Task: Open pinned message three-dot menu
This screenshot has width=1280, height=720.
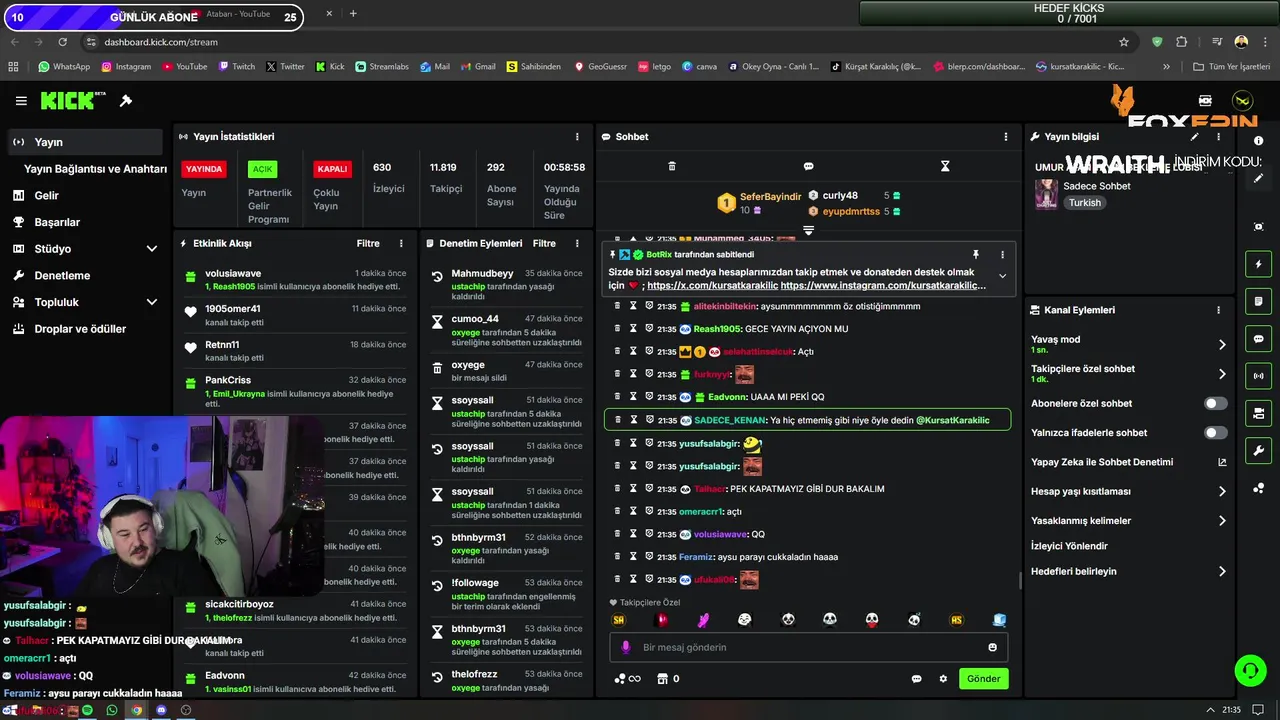Action: click(x=1002, y=255)
